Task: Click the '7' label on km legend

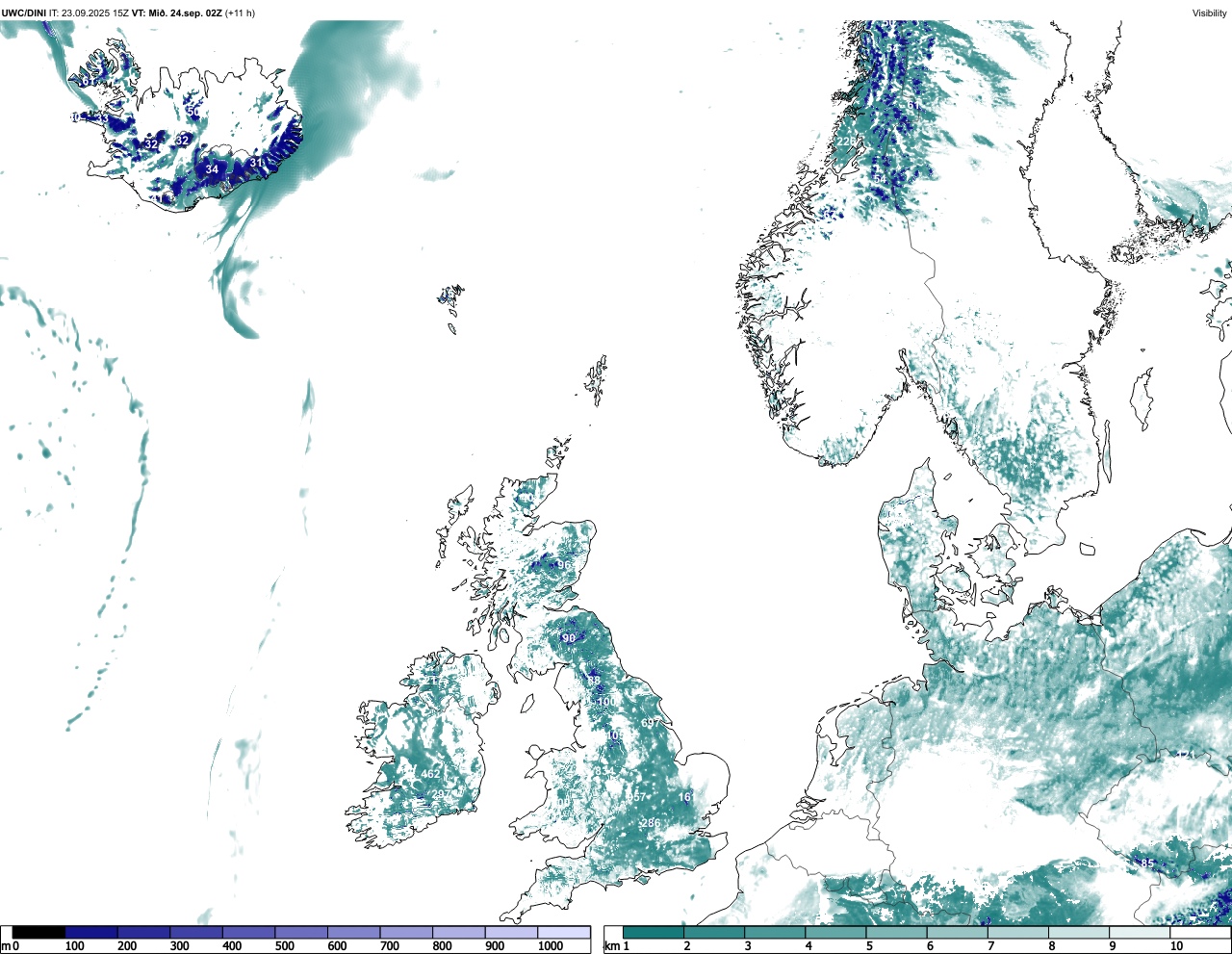Action: click(x=990, y=946)
